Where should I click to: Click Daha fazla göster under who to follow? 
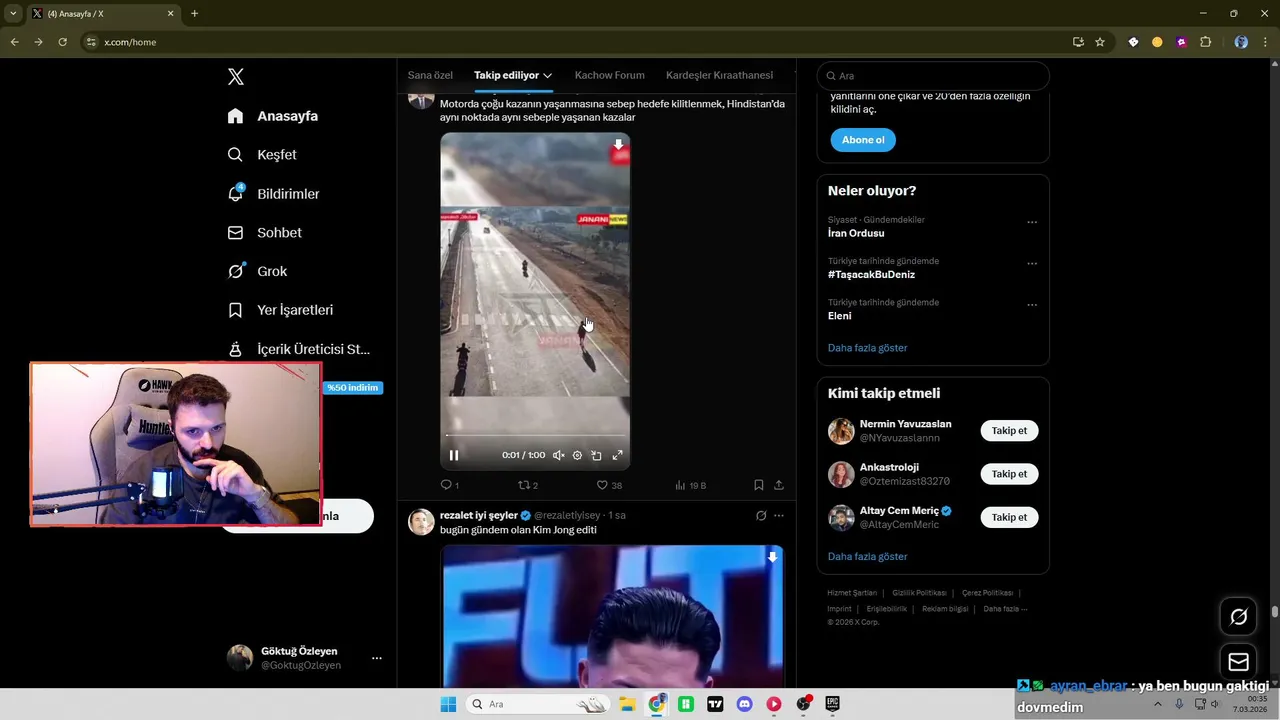click(x=867, y=556)
